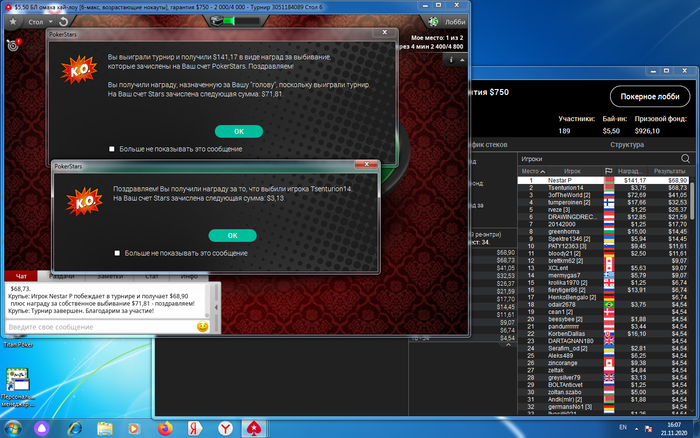Image resolution: width=700 pixels, height=438 pixels.
Task: Open the Yandex 'Я' taskbar shortcut
Action: tap(195, 429)
